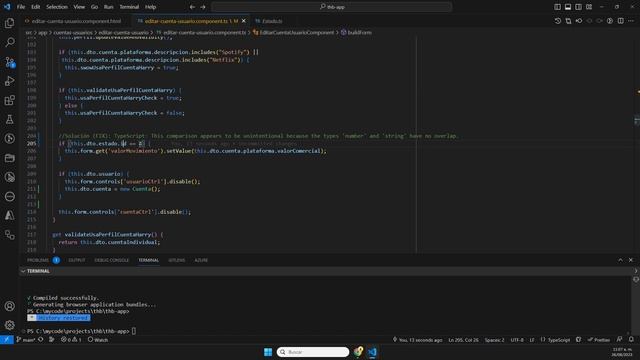Image resolution: width=640 pixels, height=360 pixels.
Task: Open the Testing flask view
Action: (9, 119)
